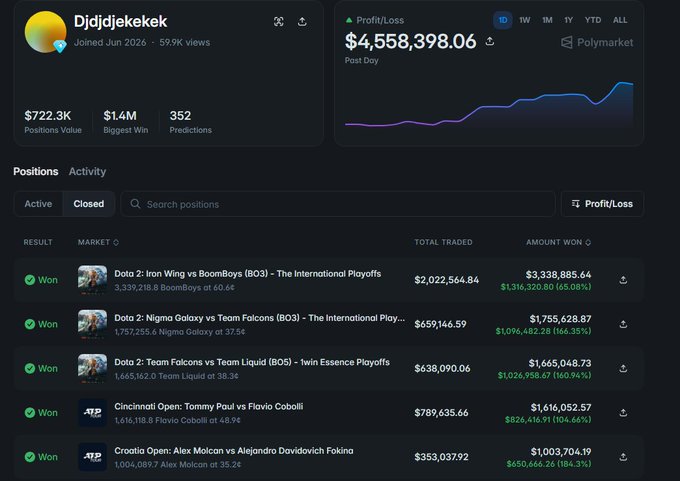Sort by the AMOUNT WON column header
Viewport: 680px width, 481px height.
click(x=559, y=242)
